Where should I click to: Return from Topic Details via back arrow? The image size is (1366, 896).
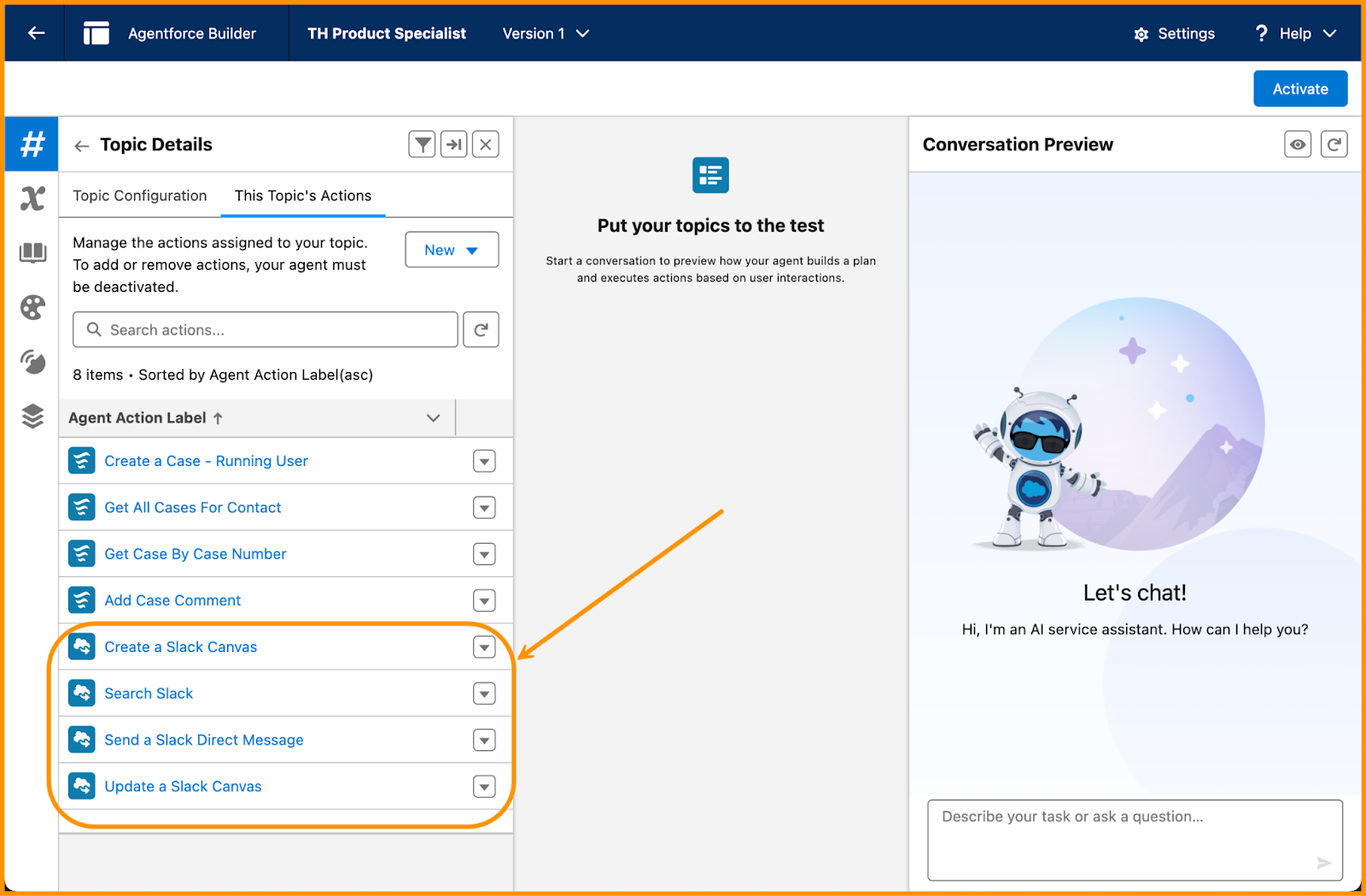coord(82,146)
